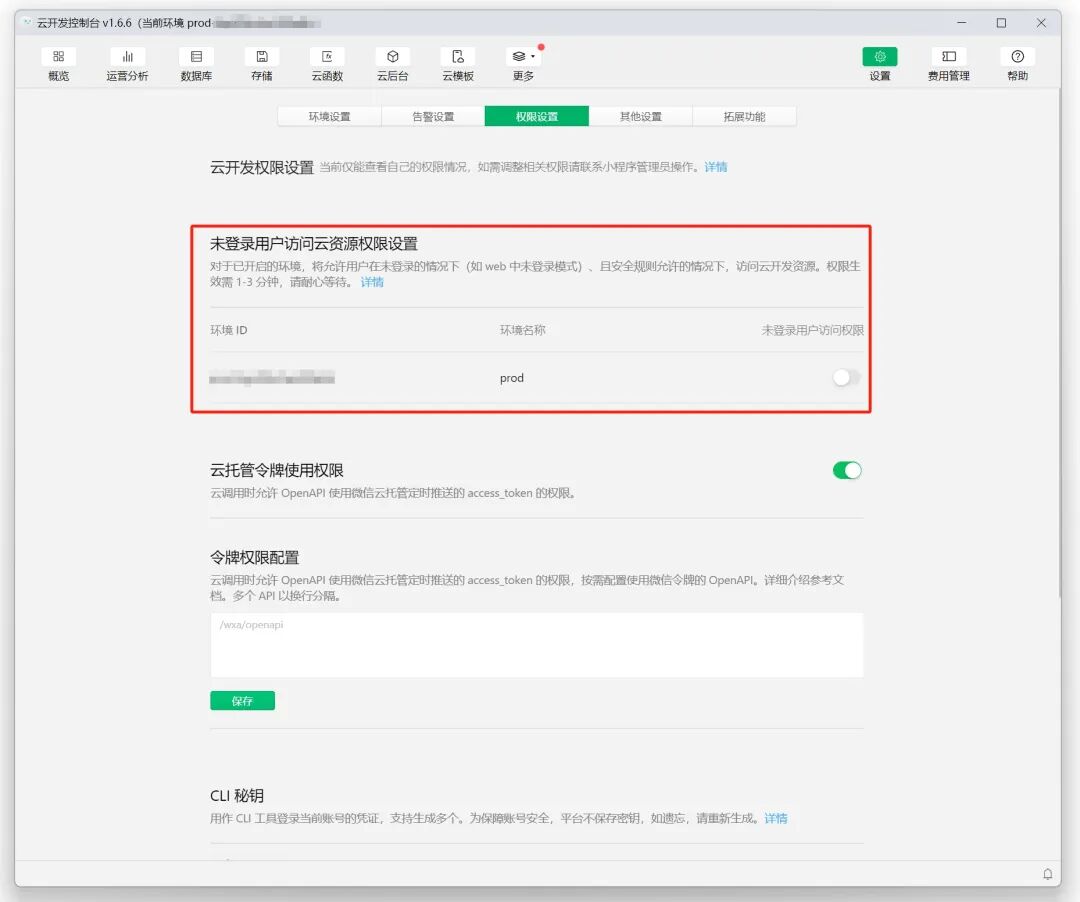Image resolution: width=1080 pixels, height=902 pixels.
Task: Click the 令牌权限配置 heading
Action: pos(255,557)
